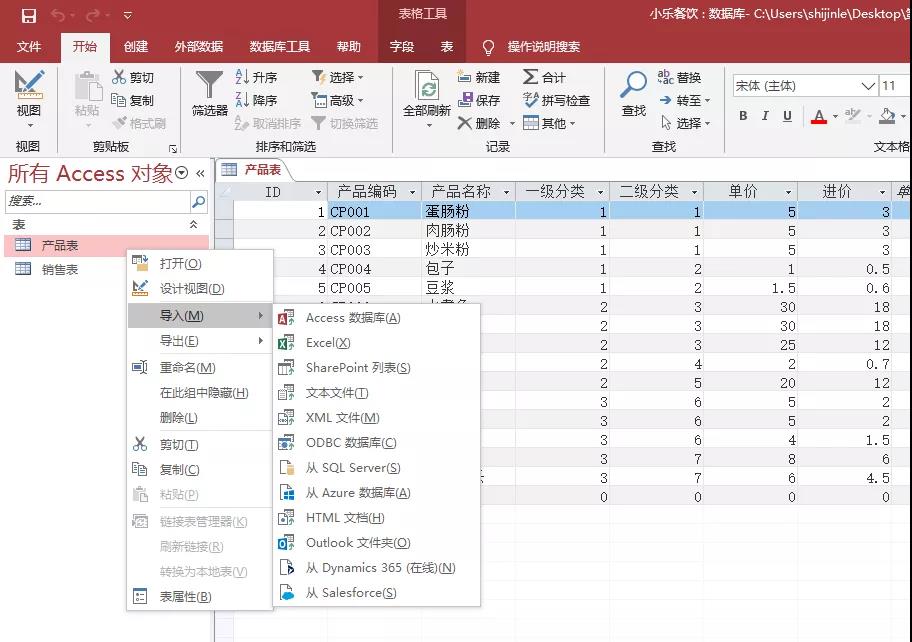
Task: Click 替换 replace in ribbon
Action: (x=679, y=77)
